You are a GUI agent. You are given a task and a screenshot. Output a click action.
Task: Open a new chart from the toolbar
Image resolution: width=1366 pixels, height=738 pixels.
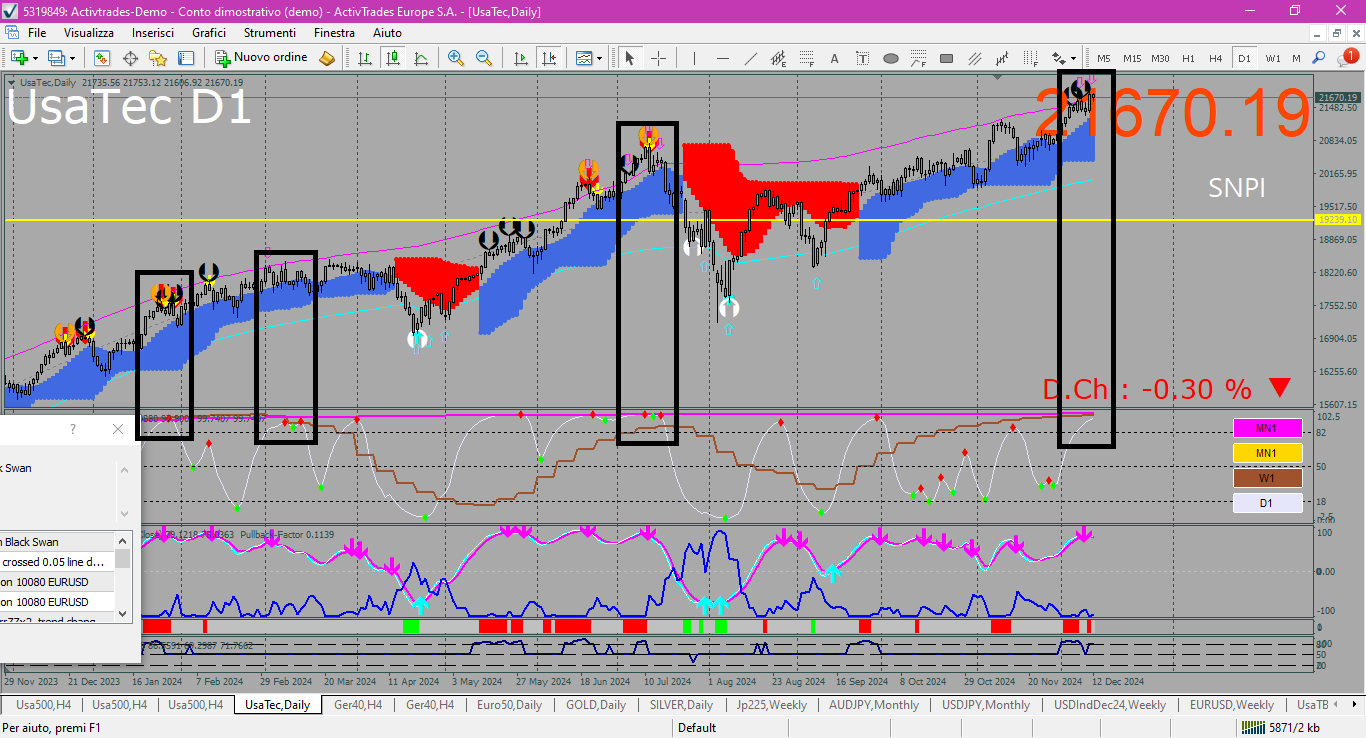[18, 58]
